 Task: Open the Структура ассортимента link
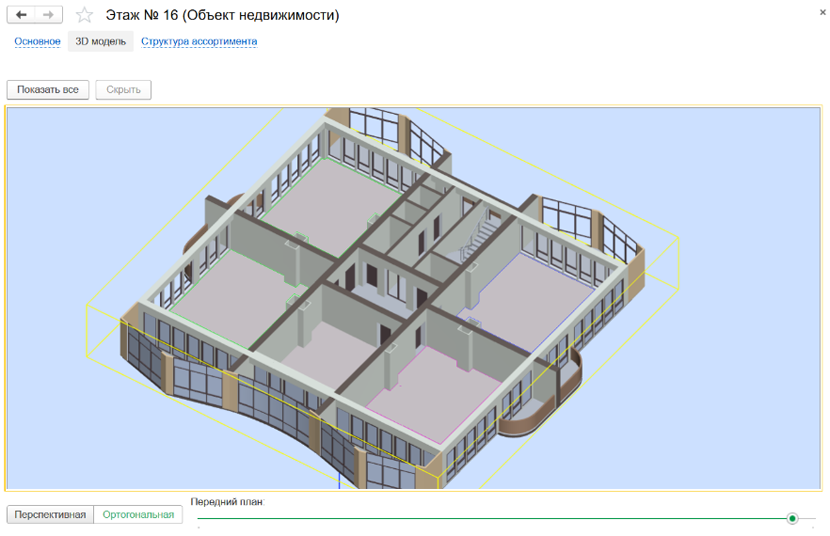[199, 41]
